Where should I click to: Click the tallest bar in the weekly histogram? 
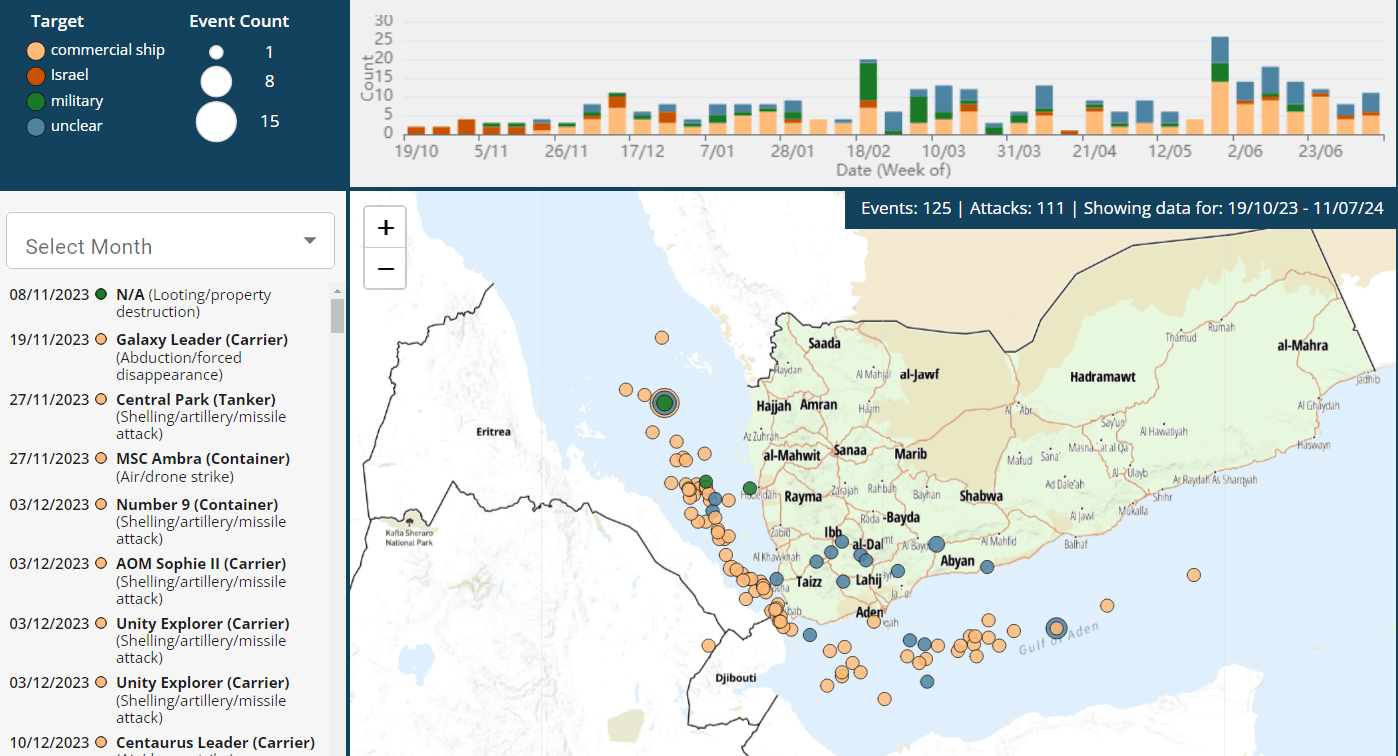1219,86
